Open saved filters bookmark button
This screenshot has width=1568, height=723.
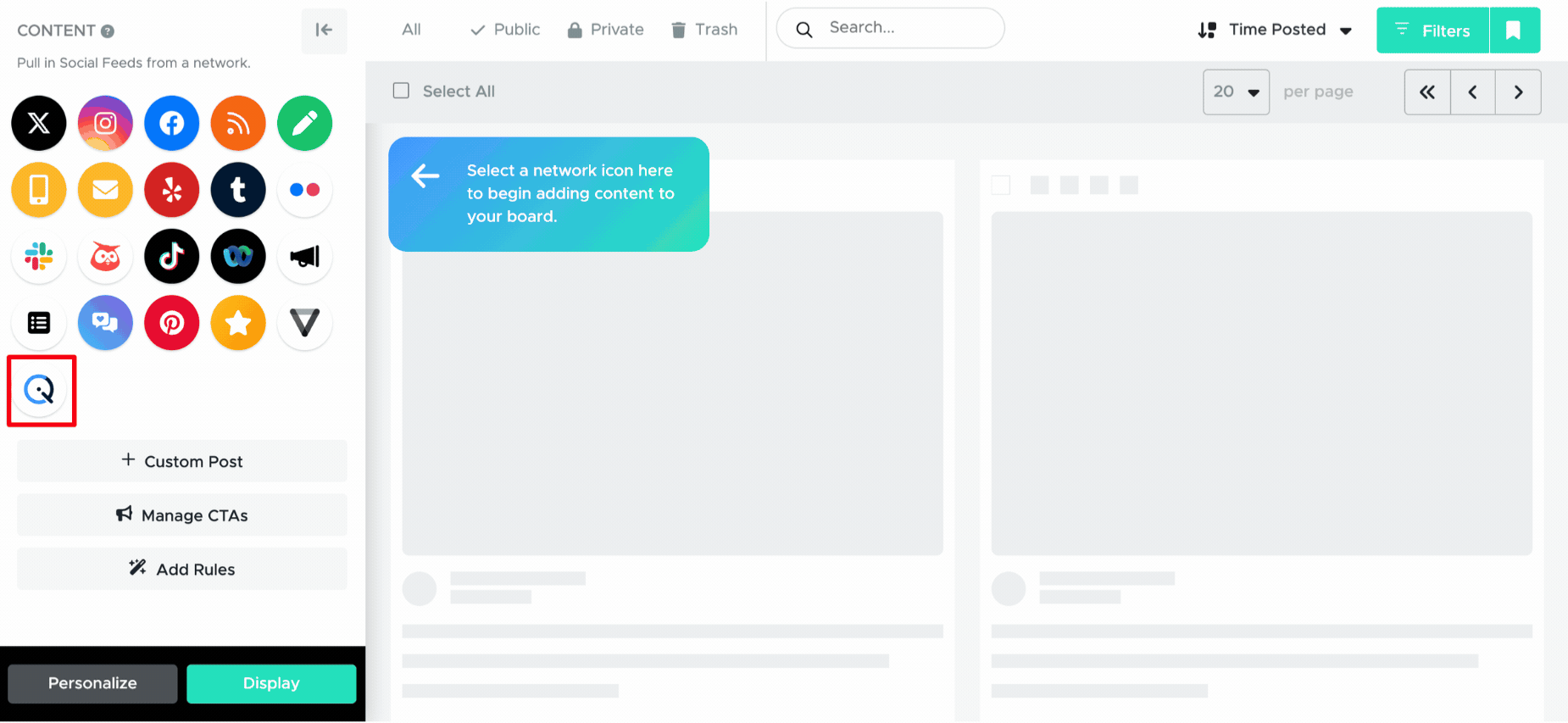(1514, 31)
